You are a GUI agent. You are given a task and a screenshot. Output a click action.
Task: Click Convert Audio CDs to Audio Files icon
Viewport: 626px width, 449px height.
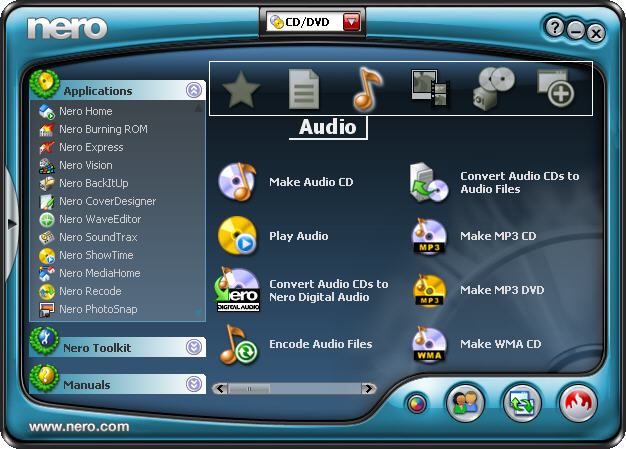tap(429, 182)
